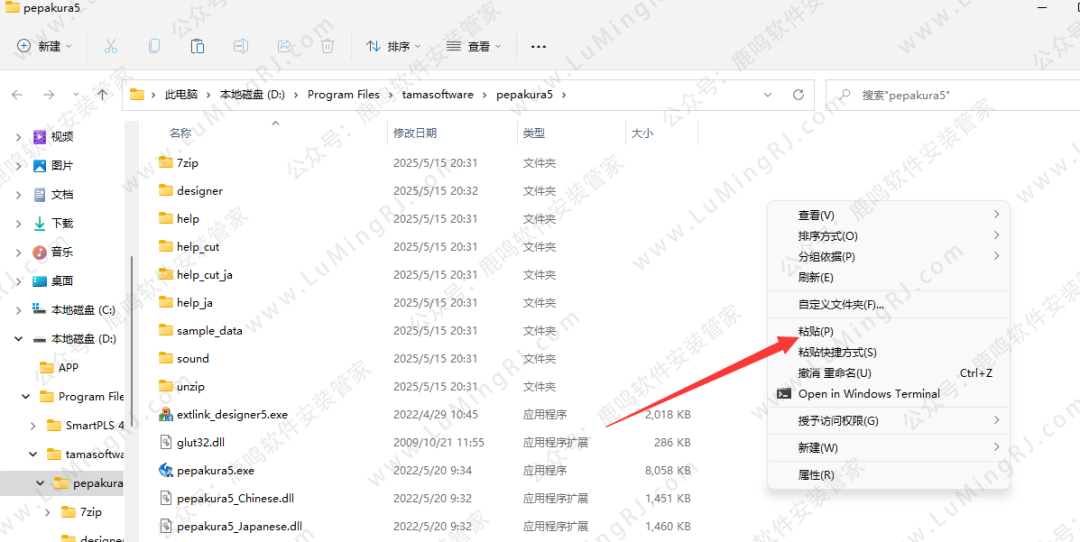Click Open in Windows Terminal entry
1080x542 pixels.
coord(868,394)
